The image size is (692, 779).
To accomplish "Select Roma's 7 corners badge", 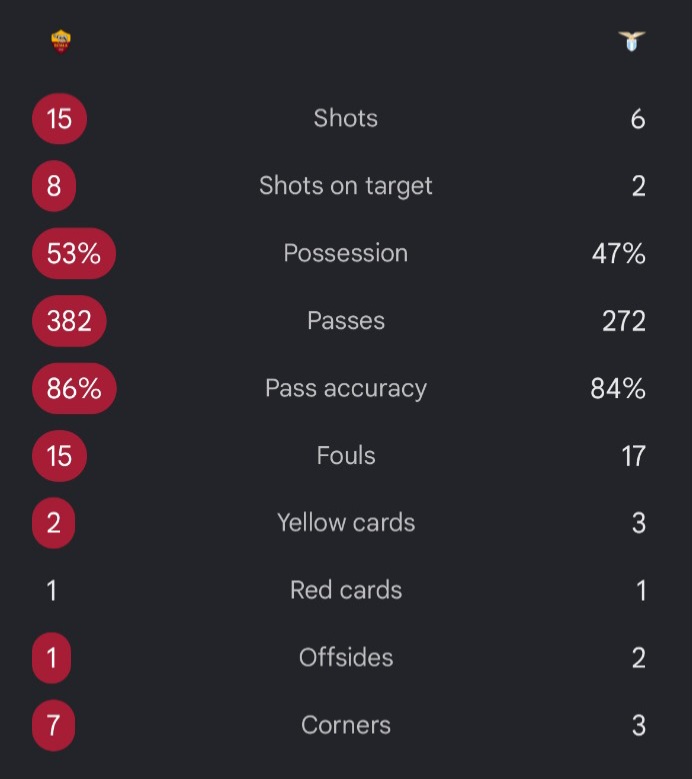I will (x=54, y=725).
